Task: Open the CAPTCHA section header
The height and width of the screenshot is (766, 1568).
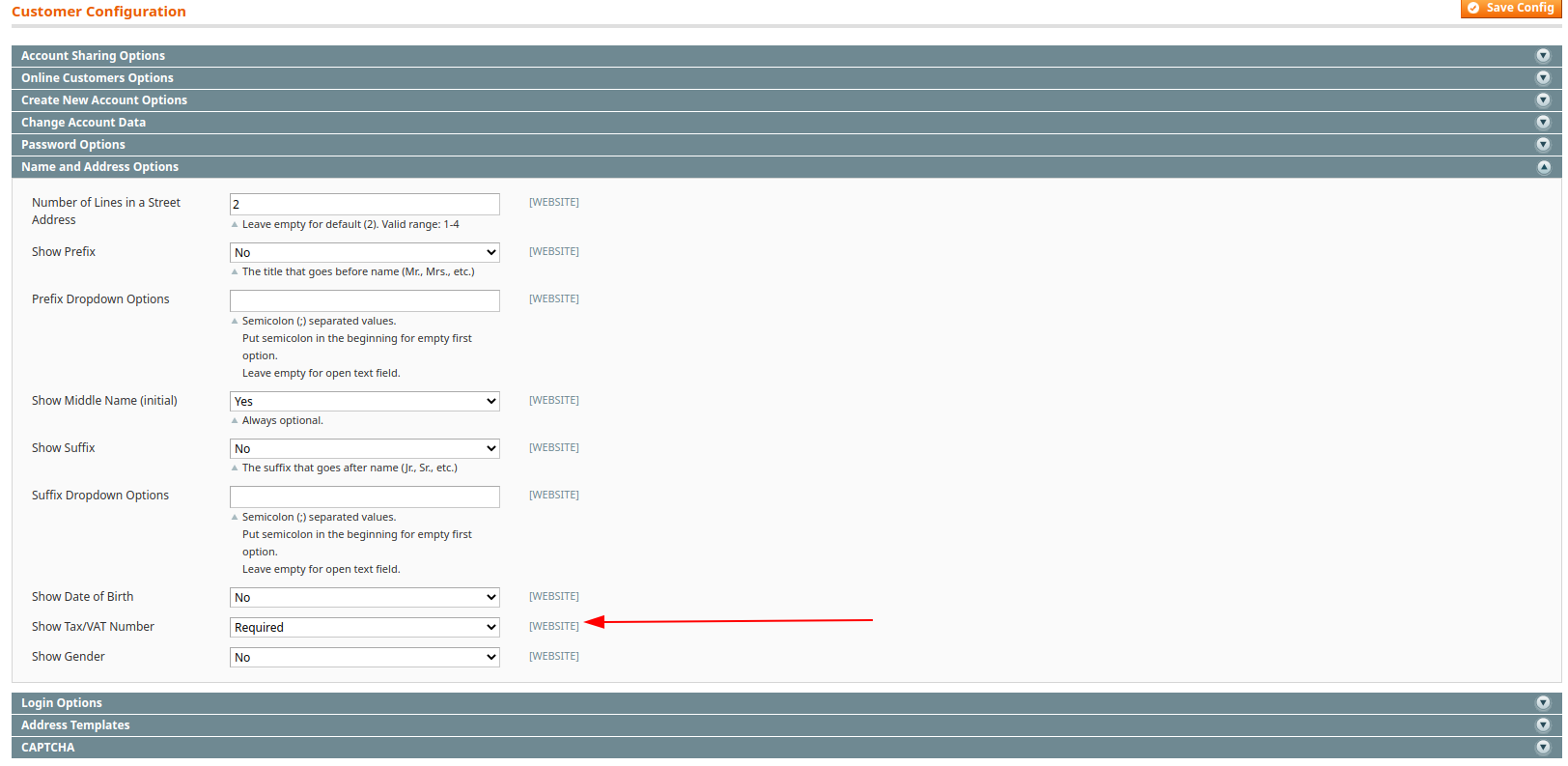Action: tap(786, 748)
